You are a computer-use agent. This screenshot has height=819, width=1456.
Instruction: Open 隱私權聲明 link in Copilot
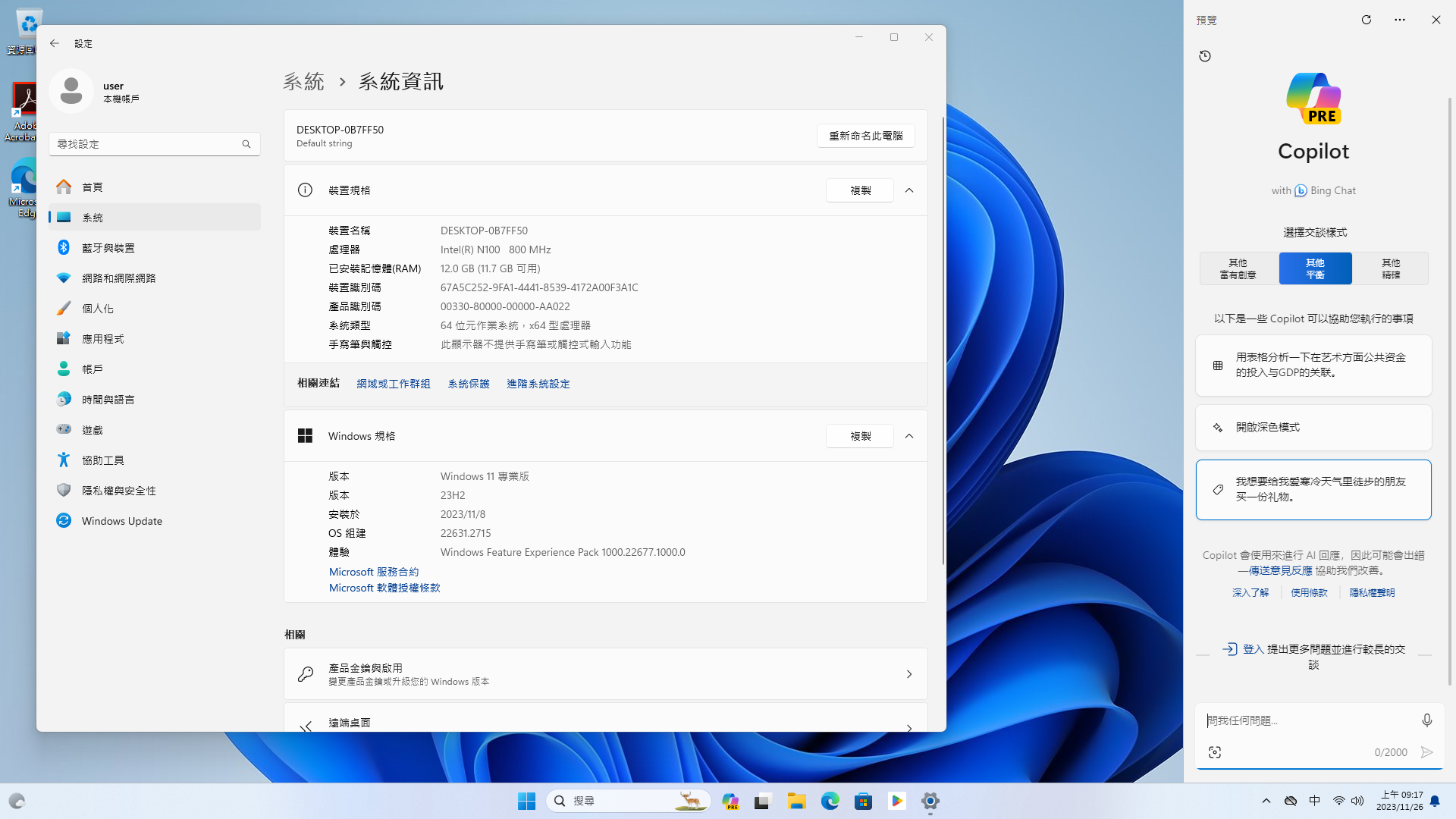coord(1372,592)
